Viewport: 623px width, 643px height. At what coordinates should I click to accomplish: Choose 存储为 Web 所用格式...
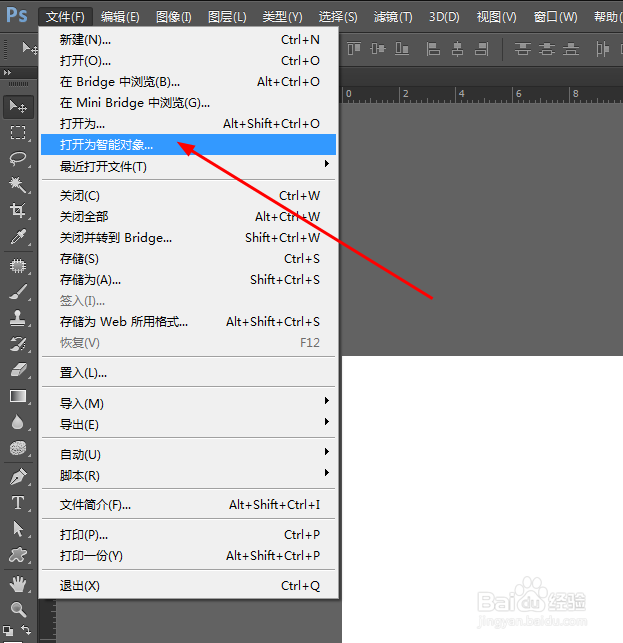tap(189, 322)
